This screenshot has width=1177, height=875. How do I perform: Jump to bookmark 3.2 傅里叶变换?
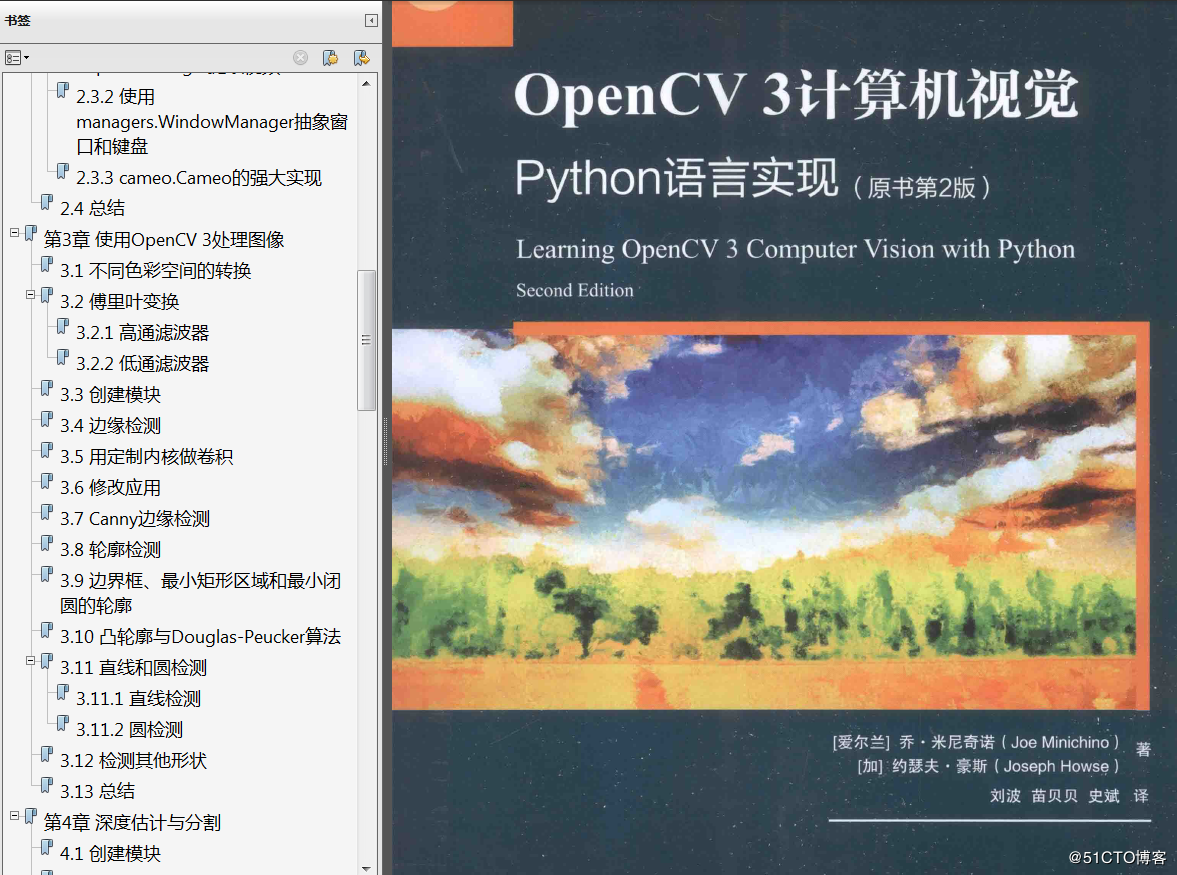pos(119,302)
